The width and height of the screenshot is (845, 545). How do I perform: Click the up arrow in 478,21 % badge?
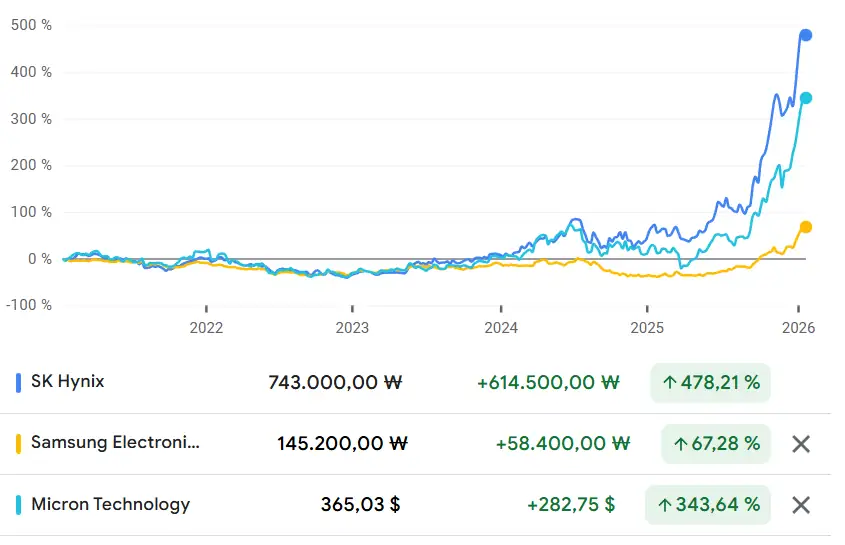point(669,383)
